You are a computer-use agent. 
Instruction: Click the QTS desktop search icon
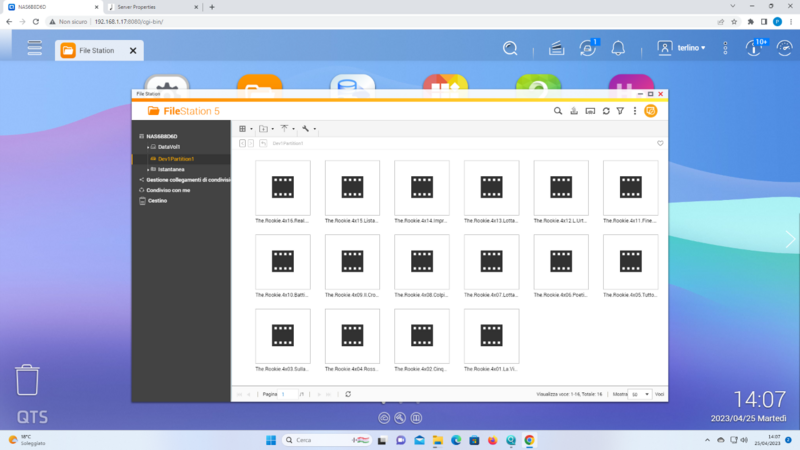pyautogui.click(x=510, y=48)
